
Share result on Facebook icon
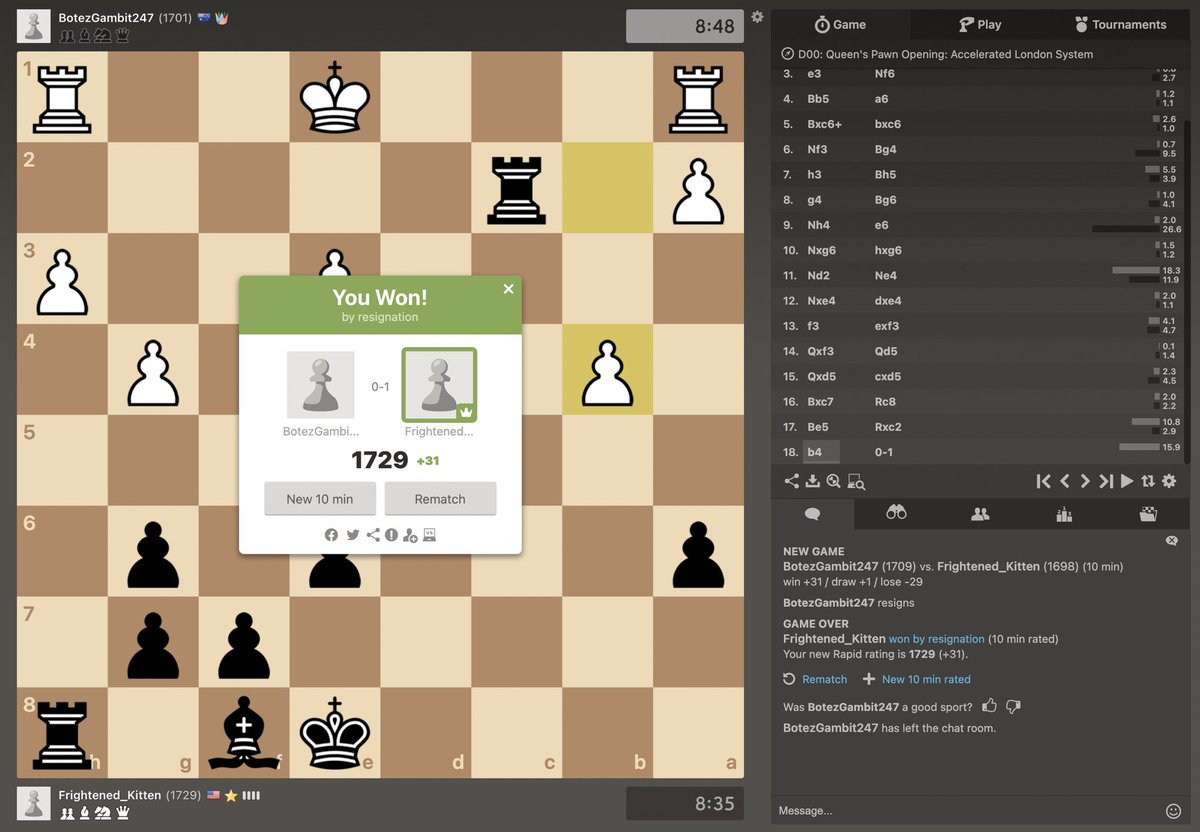(x=331, y=535)
